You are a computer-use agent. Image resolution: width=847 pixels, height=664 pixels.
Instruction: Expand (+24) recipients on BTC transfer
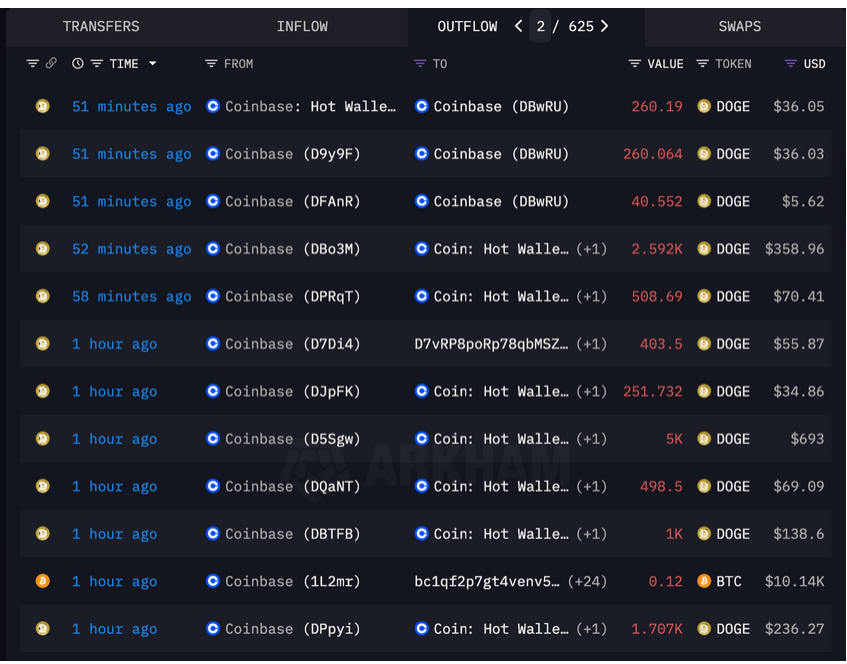[x=587, y=581]
